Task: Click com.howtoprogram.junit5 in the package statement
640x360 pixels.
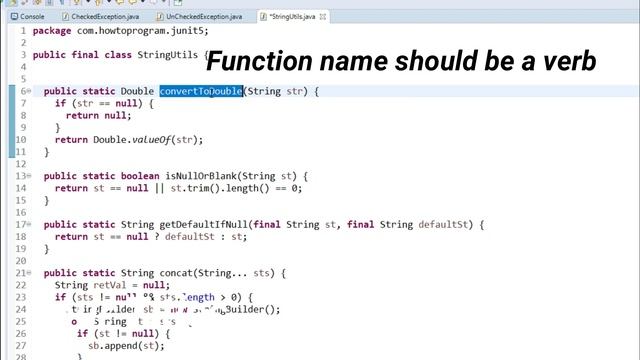Action: pos(141,31)
